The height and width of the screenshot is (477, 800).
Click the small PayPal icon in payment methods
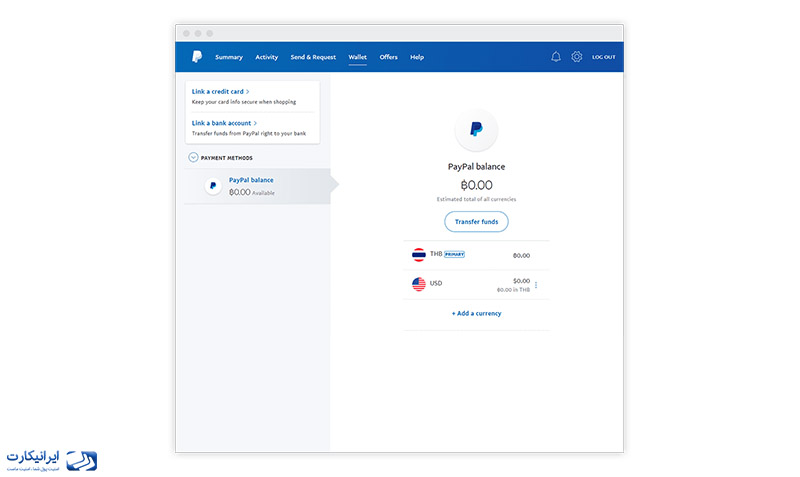tap(213, 186)
